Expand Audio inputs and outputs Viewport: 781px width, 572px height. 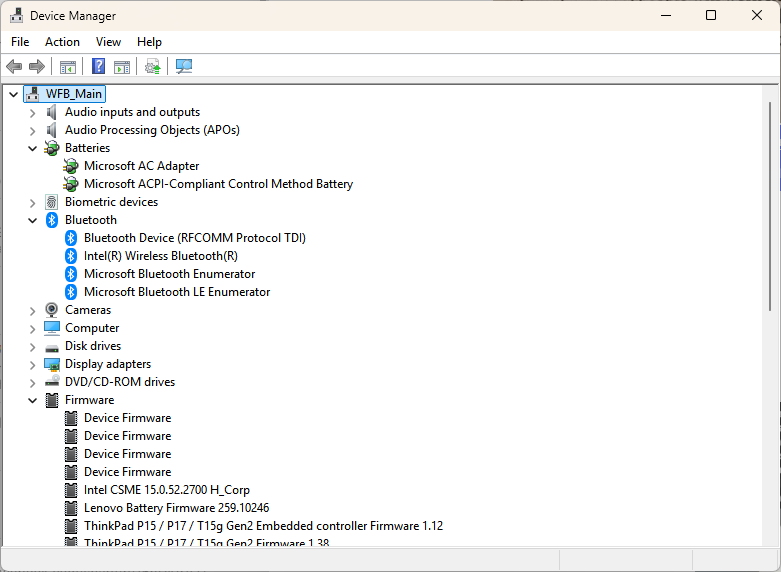pyautogui.click(x=33, y=113)
